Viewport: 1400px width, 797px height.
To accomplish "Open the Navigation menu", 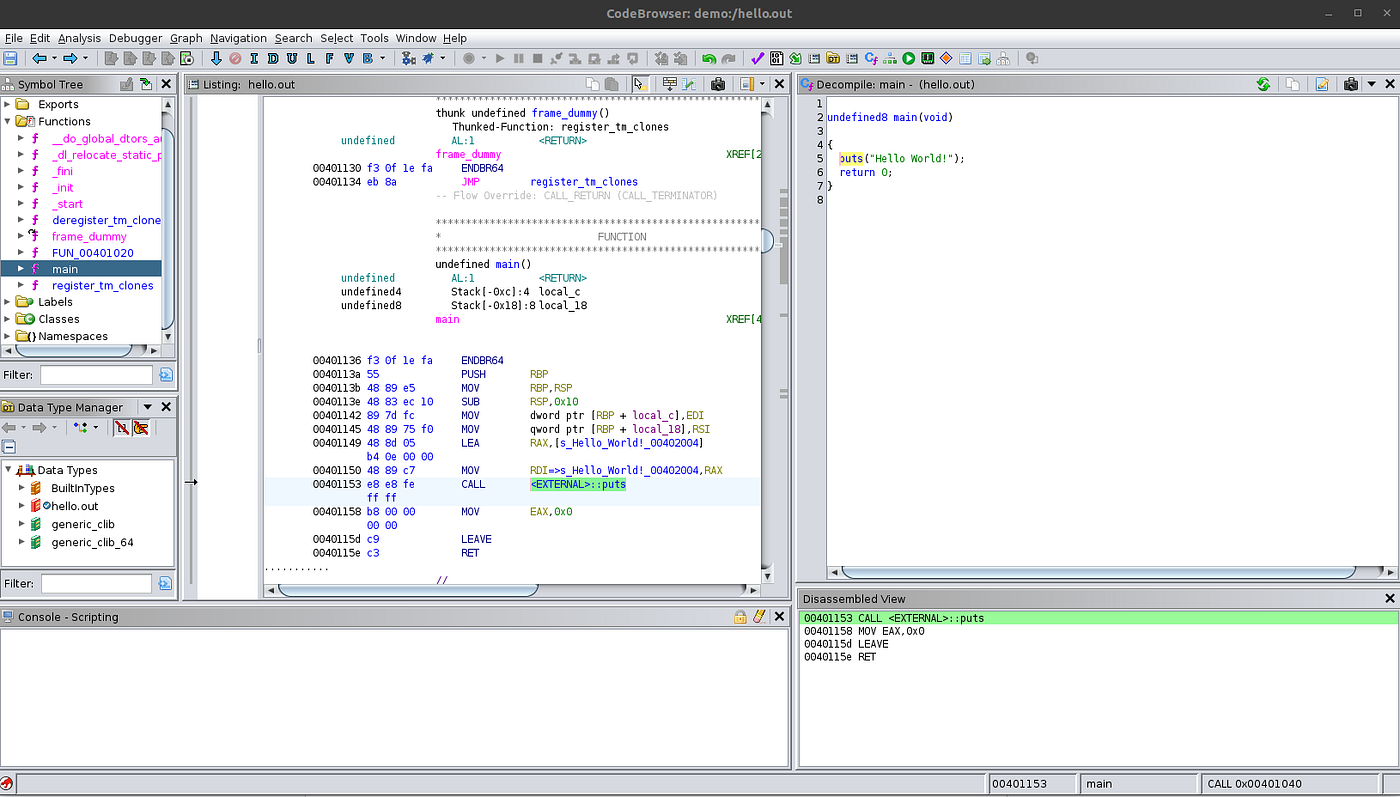I will [x=238, y=38].
